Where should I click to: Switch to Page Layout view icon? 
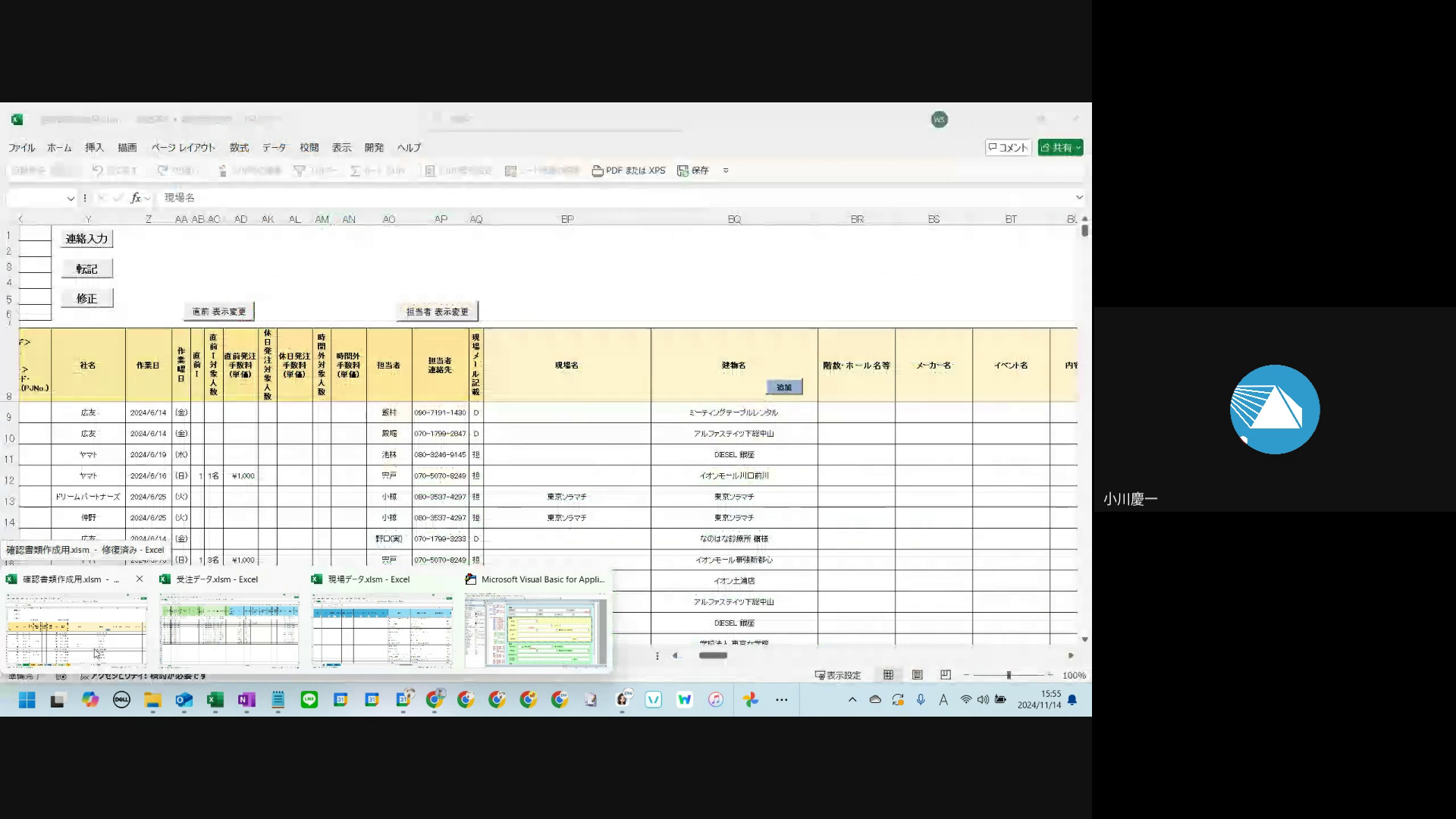coord(917,675)
